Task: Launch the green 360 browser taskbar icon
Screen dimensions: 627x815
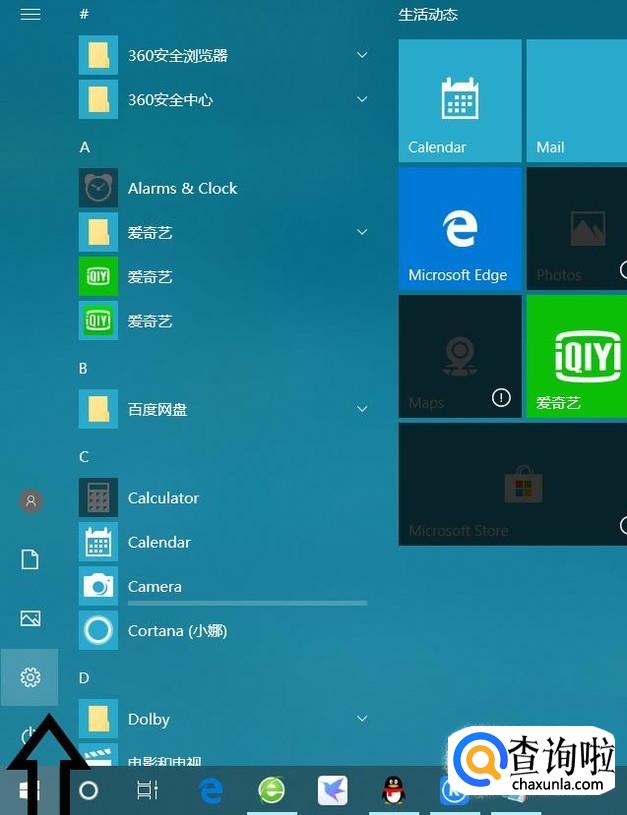Action: click(272, 791)
